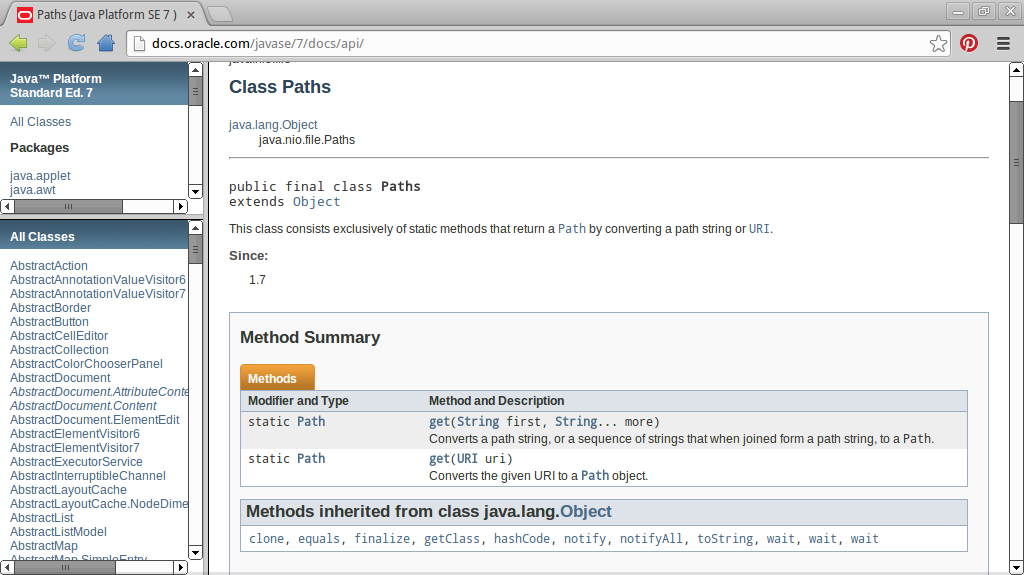1024x575 pixels.
Task: Open Object link in inherited methods heading
Action: click(x=586, y=512)
